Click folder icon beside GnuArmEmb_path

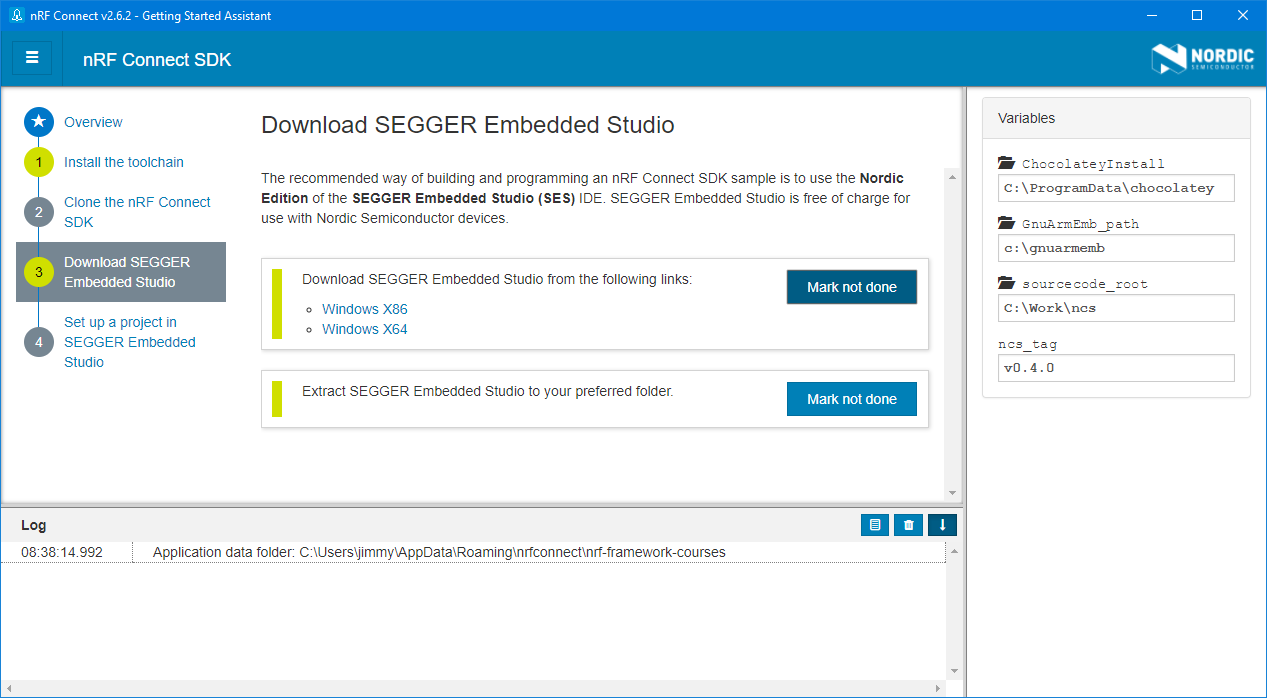pos(1006,224)
